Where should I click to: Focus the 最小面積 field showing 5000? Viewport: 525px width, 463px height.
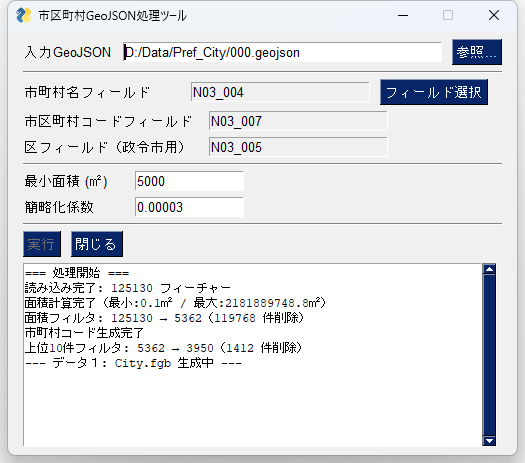pos(189,181)
